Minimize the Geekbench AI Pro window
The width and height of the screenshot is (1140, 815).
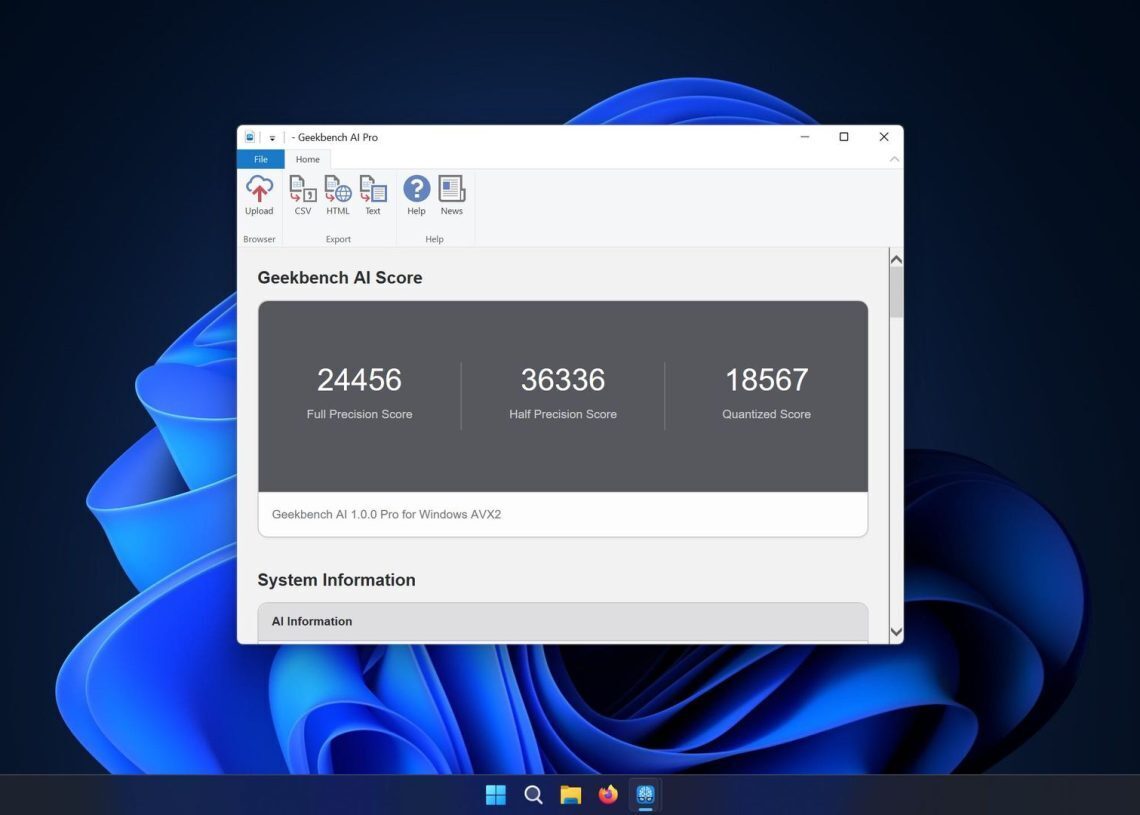805,137
